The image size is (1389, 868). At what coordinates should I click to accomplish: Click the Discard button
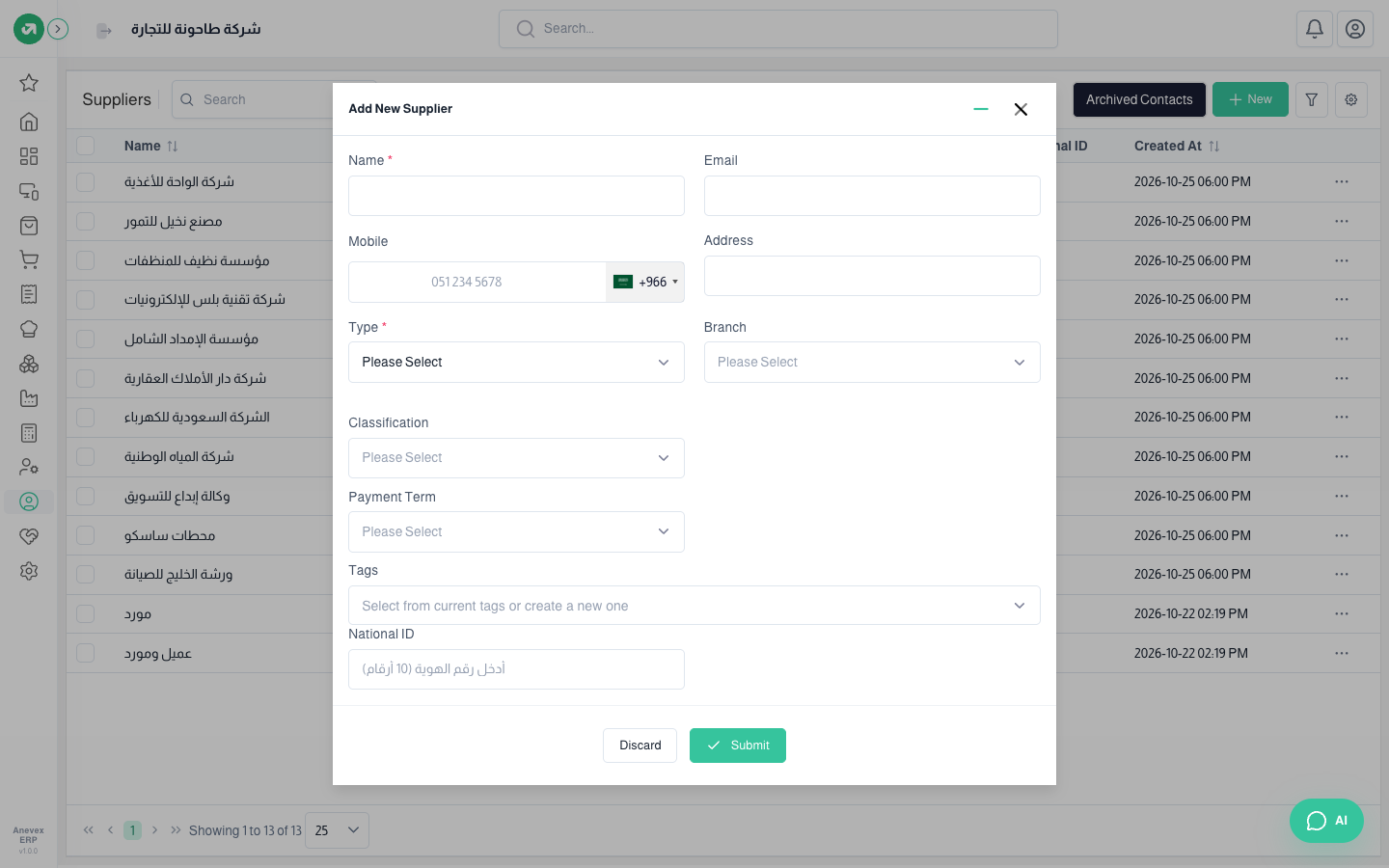point(640,746)
